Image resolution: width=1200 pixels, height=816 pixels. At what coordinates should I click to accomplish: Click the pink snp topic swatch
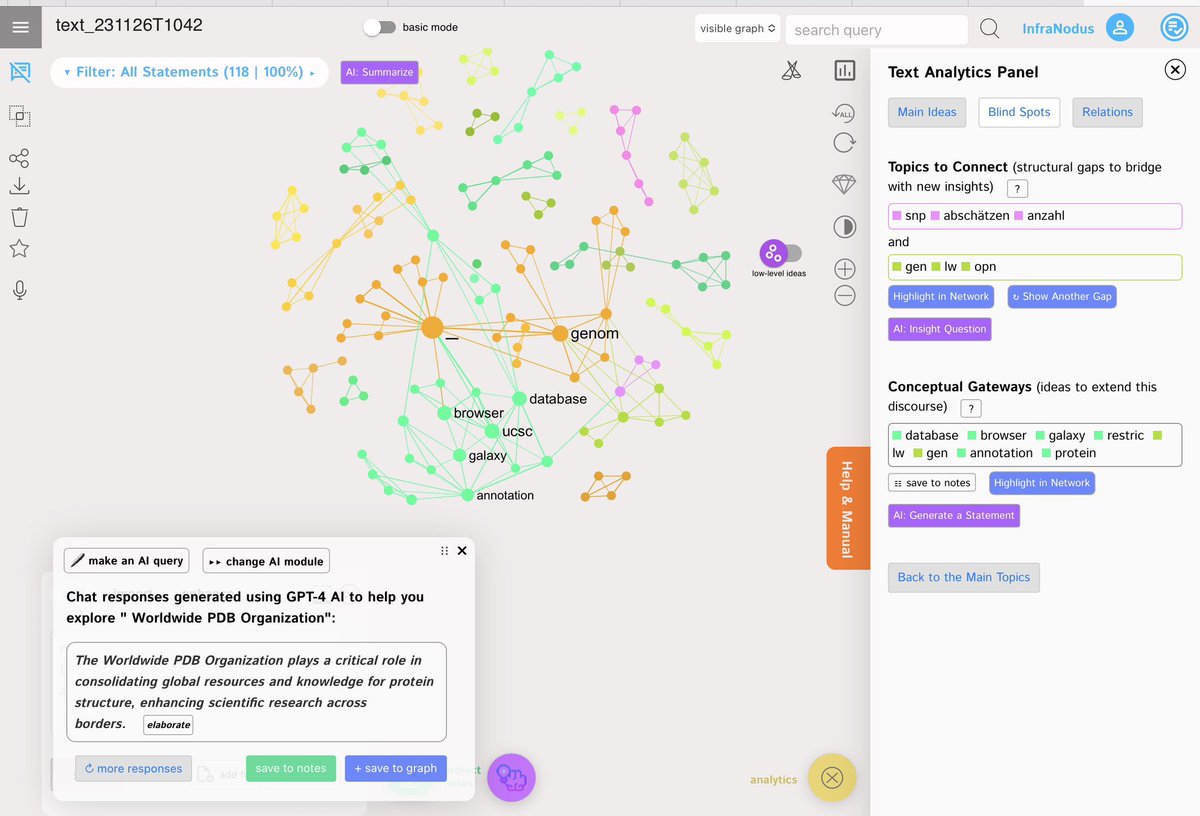tap(897, 216)
